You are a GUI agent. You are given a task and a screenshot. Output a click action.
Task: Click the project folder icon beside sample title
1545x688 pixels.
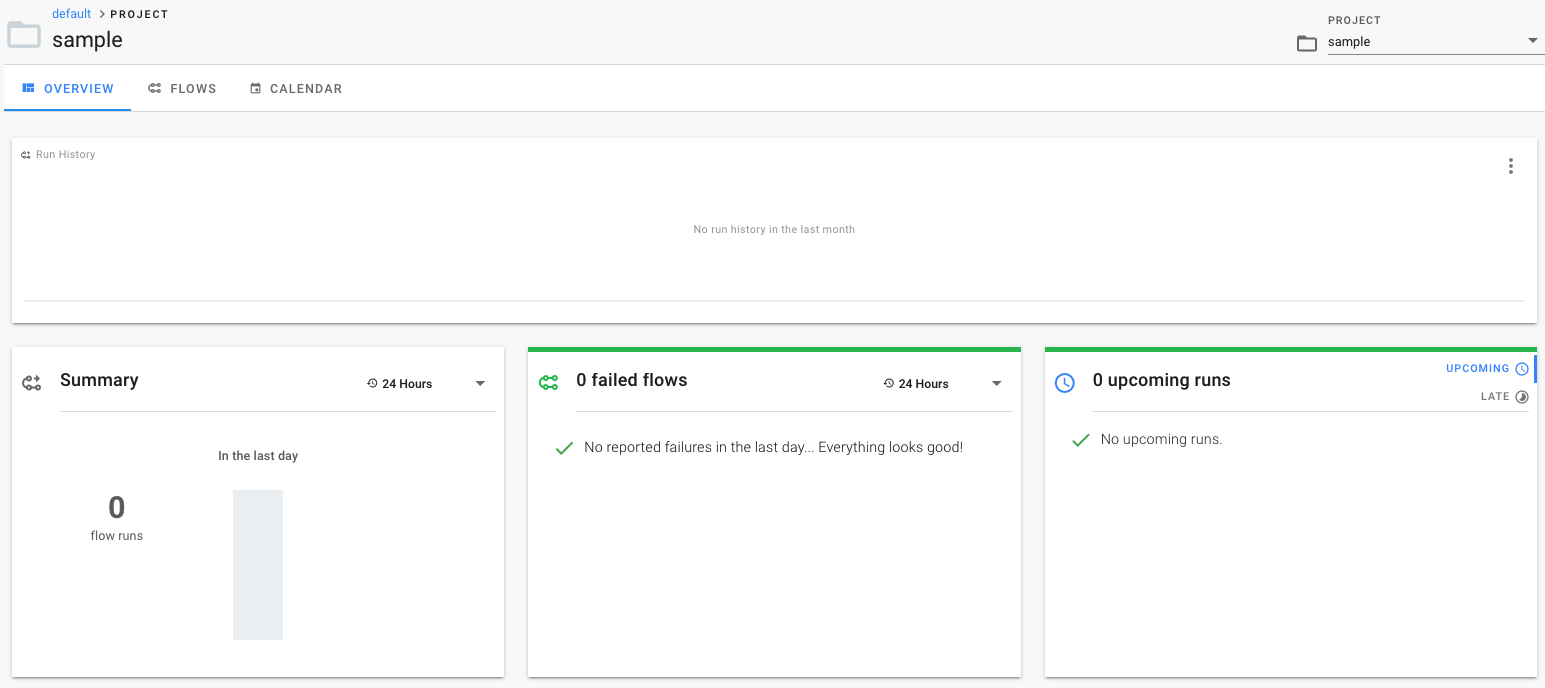point(24,35)
